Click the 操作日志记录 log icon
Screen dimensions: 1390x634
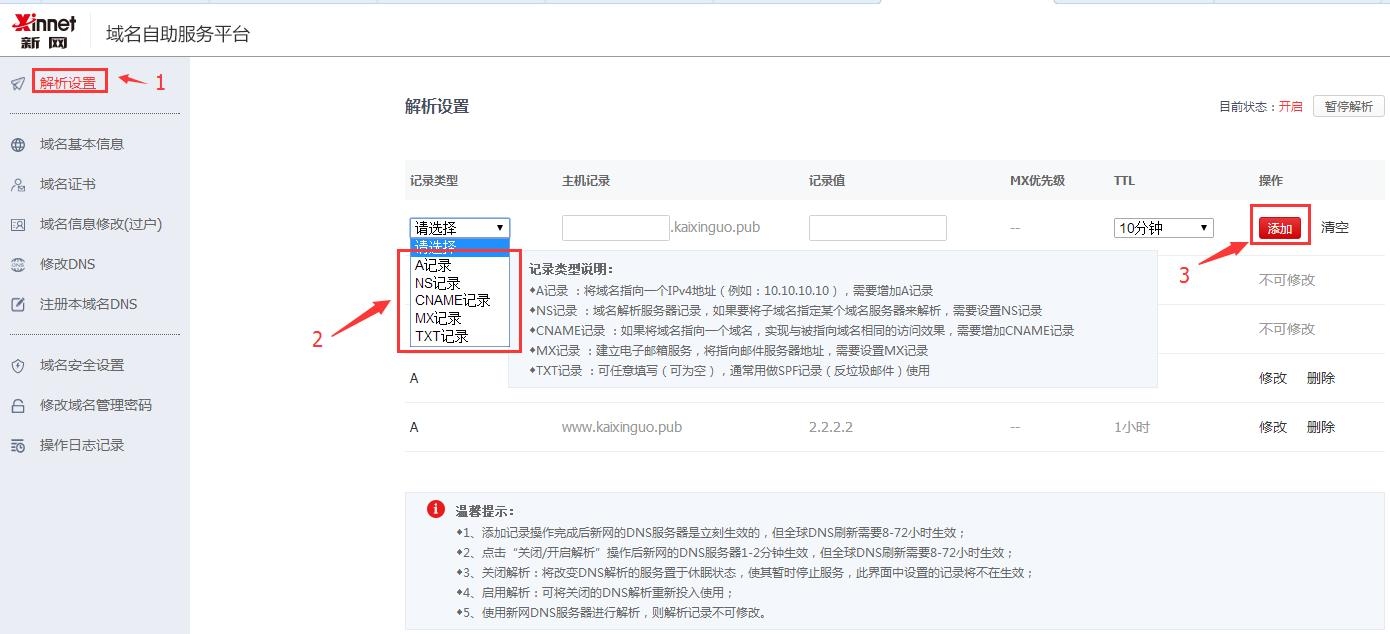[x=17, y=444]
